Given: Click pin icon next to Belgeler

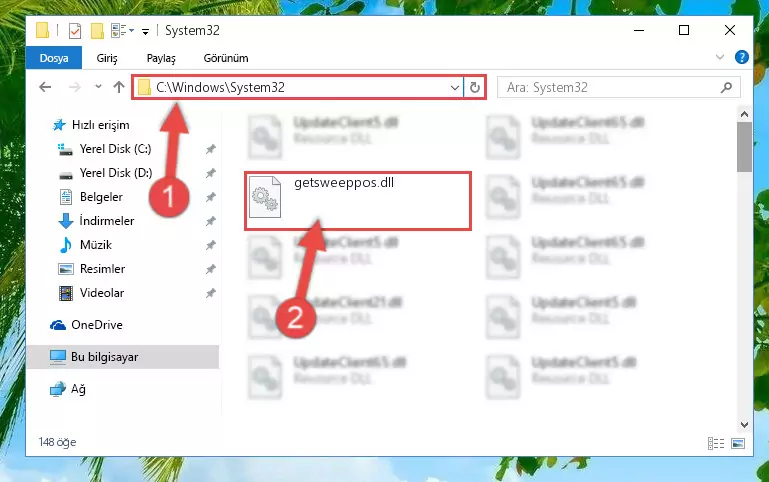Looking at the screenshot, I should coord(210,197).
